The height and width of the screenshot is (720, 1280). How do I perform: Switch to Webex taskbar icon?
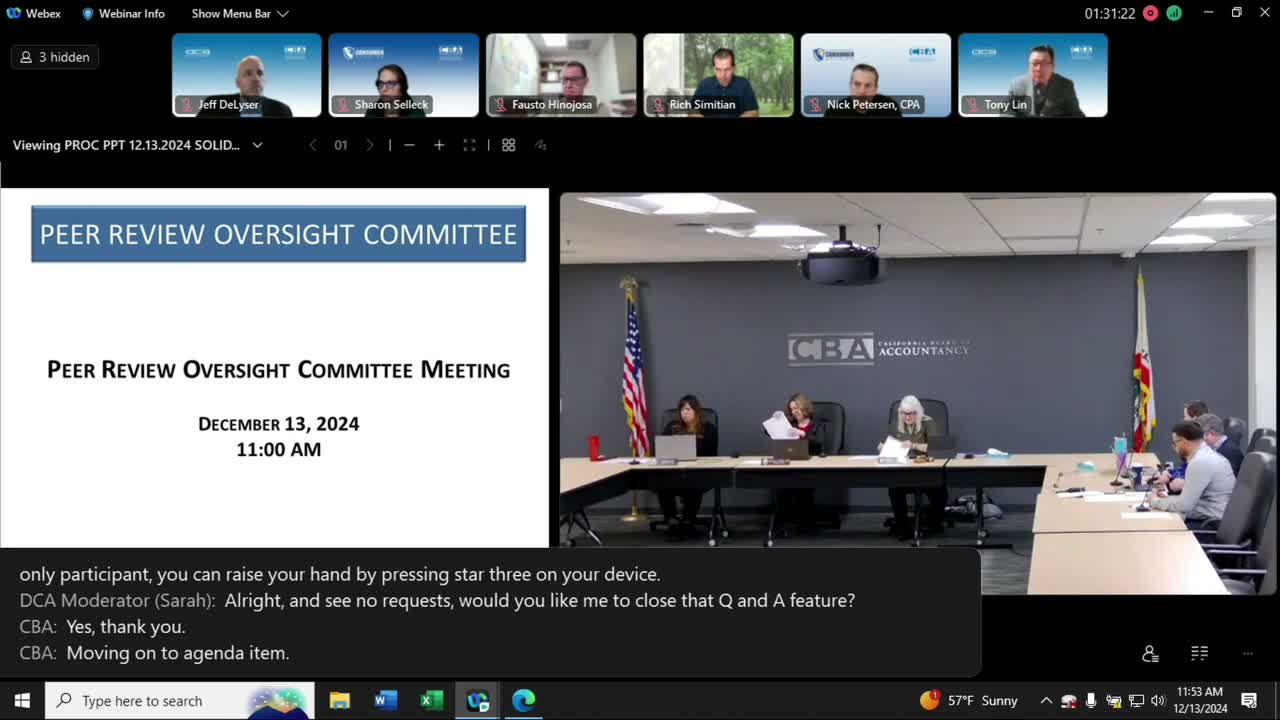(x=478, y=700)
